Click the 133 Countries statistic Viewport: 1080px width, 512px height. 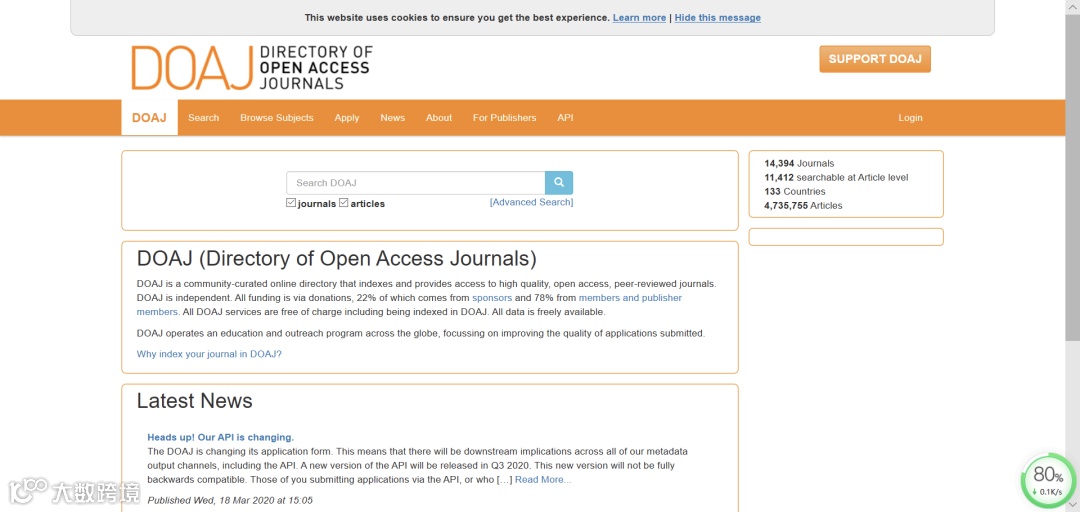[x=795, y=192]
